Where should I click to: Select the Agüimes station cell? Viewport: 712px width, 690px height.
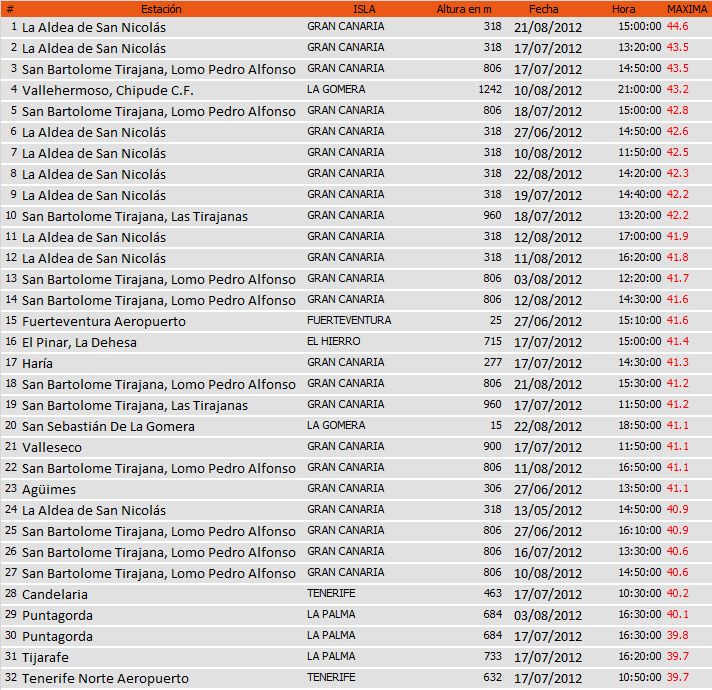click(49, 489)
